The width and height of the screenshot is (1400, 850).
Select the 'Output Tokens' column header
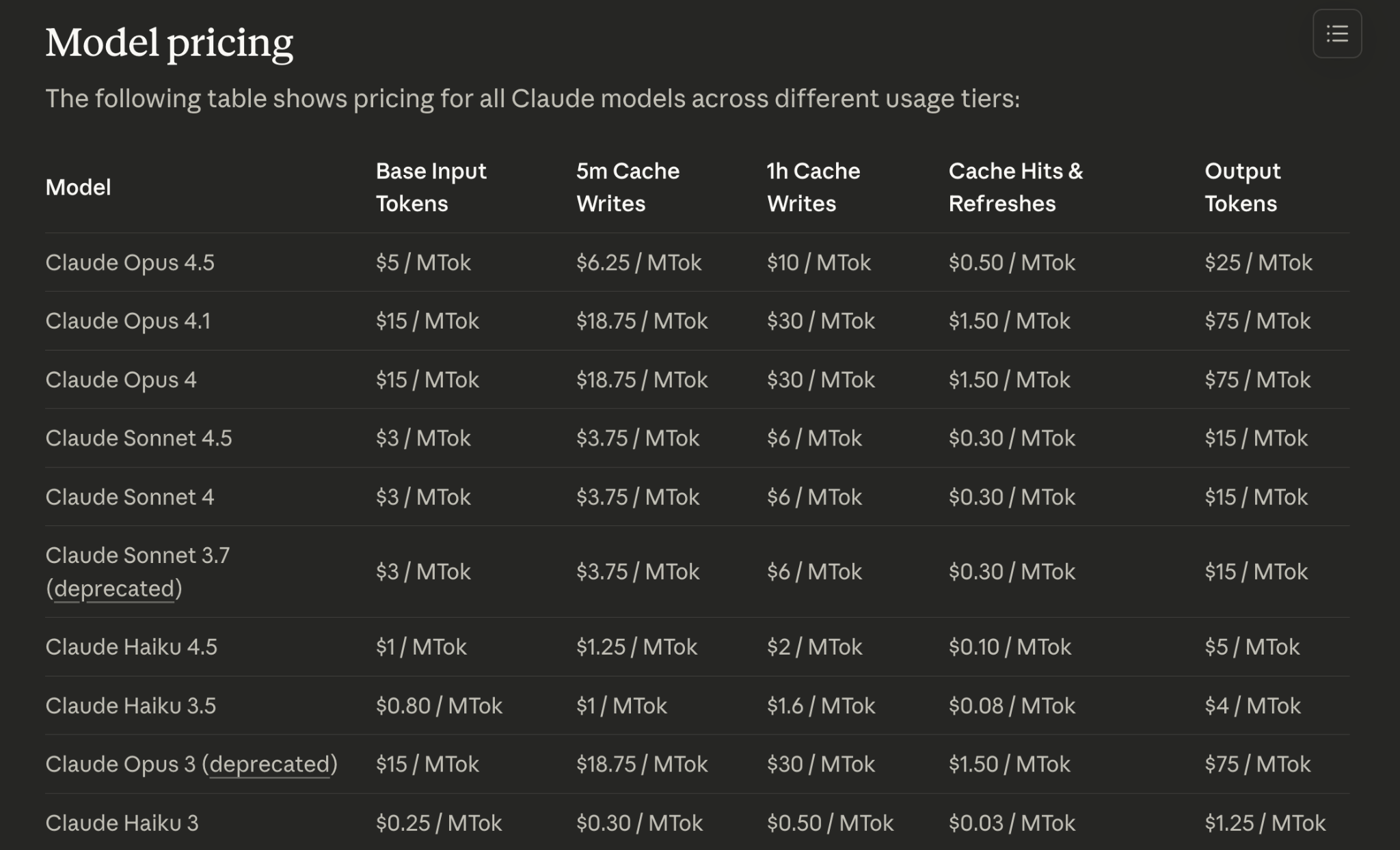(x=1242, y=187)
